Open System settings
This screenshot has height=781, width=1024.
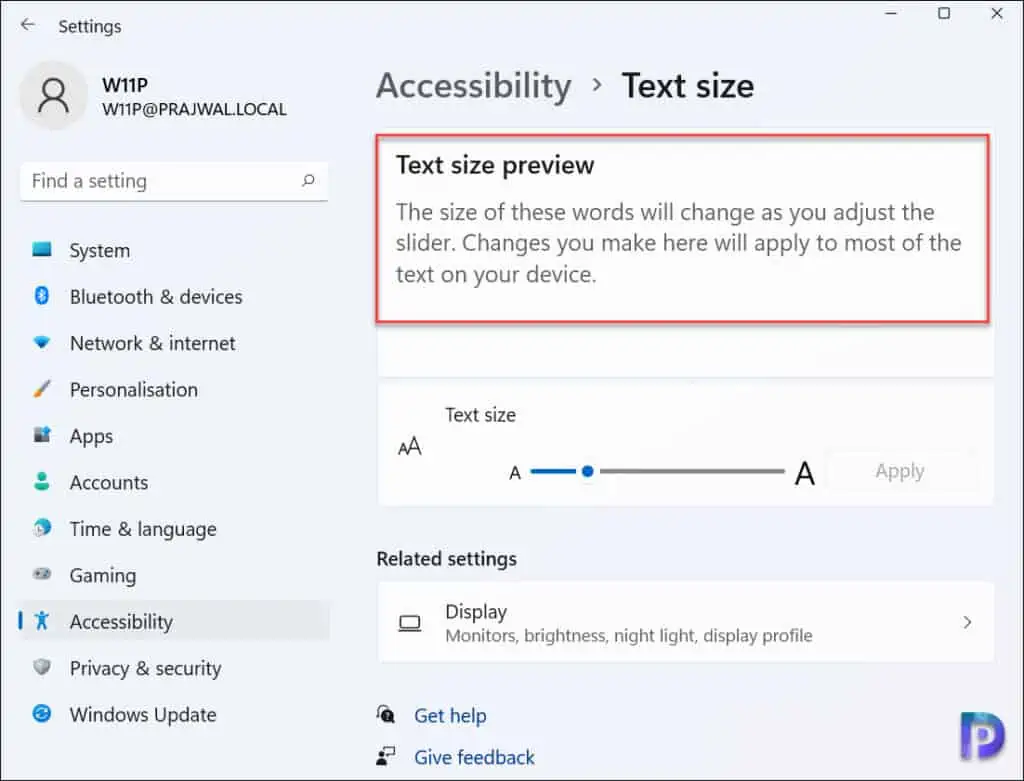(174, 251)
